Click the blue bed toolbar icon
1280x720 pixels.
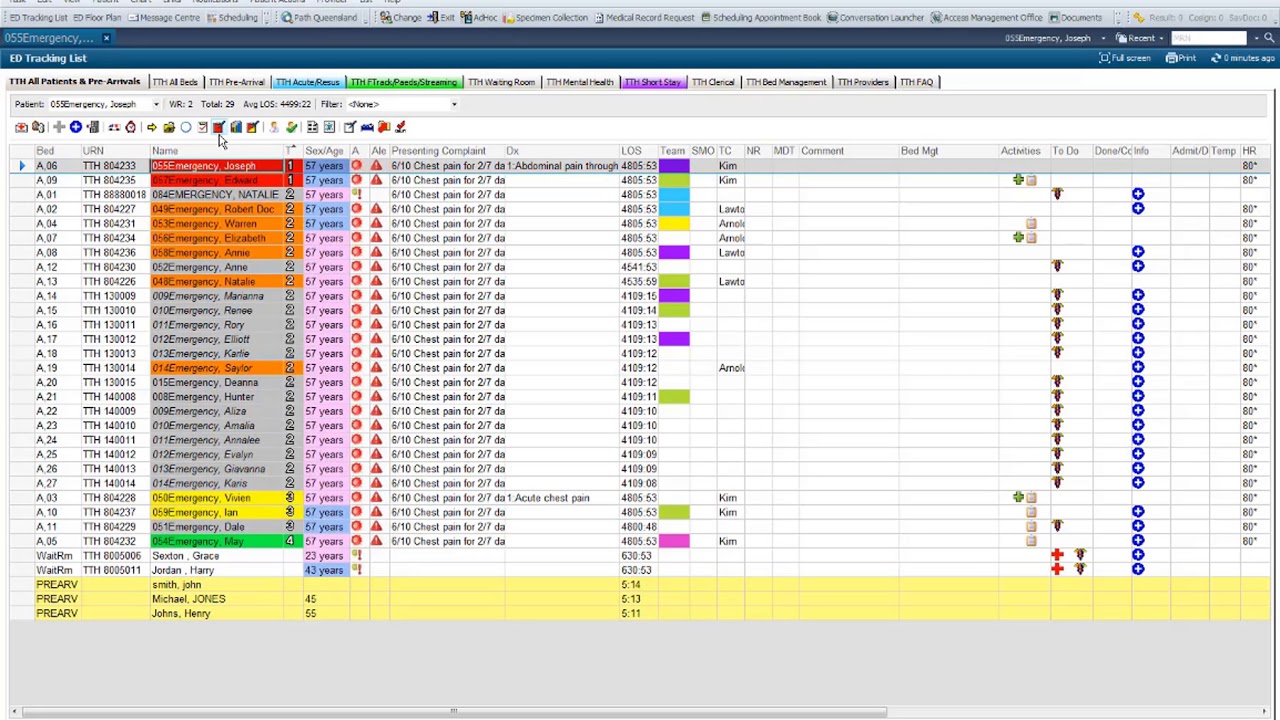[367, 127]
